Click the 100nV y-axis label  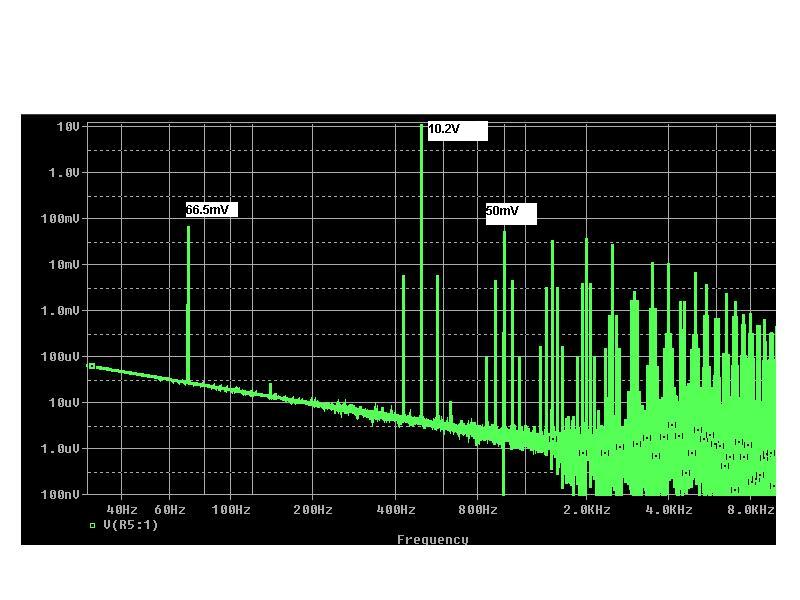click(x=60, y=494)
